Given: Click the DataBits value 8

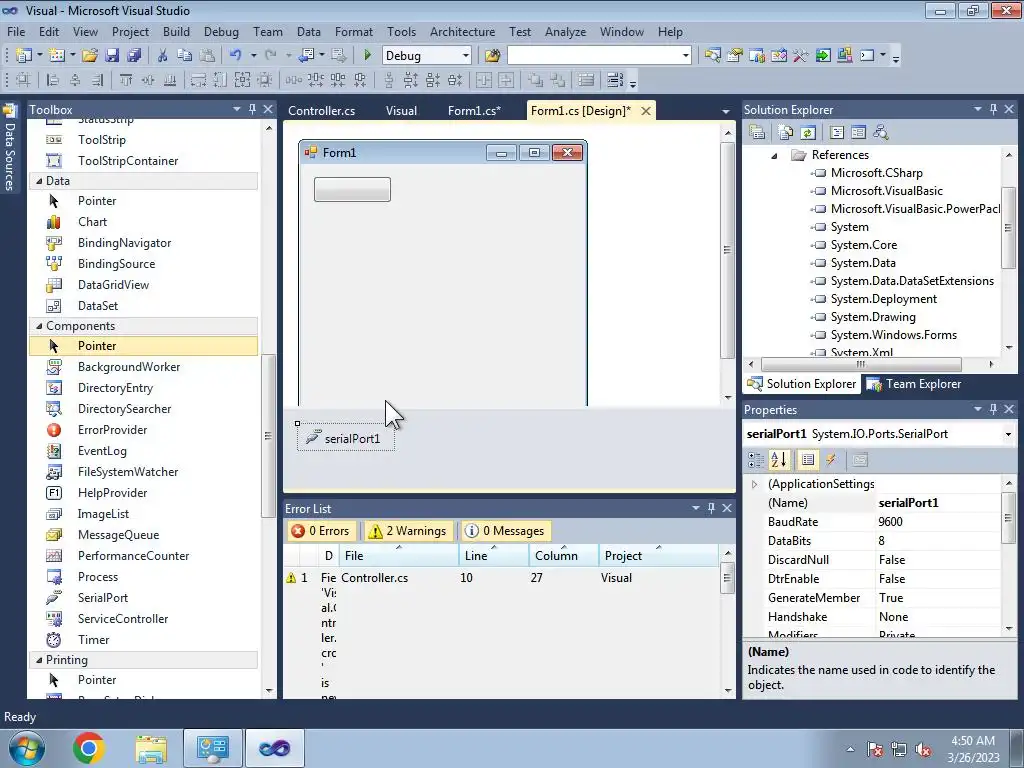Looking at the screenshot, I should tap(938, 541).
